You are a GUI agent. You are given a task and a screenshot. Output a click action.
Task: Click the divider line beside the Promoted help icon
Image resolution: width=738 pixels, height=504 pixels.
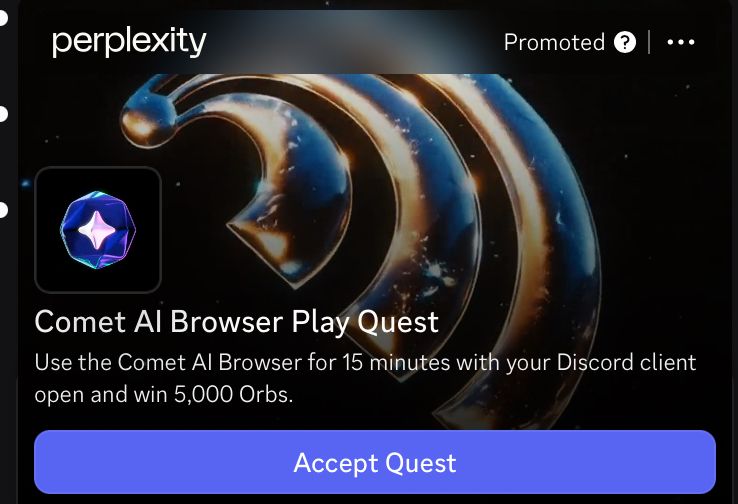tap(650, 42)
